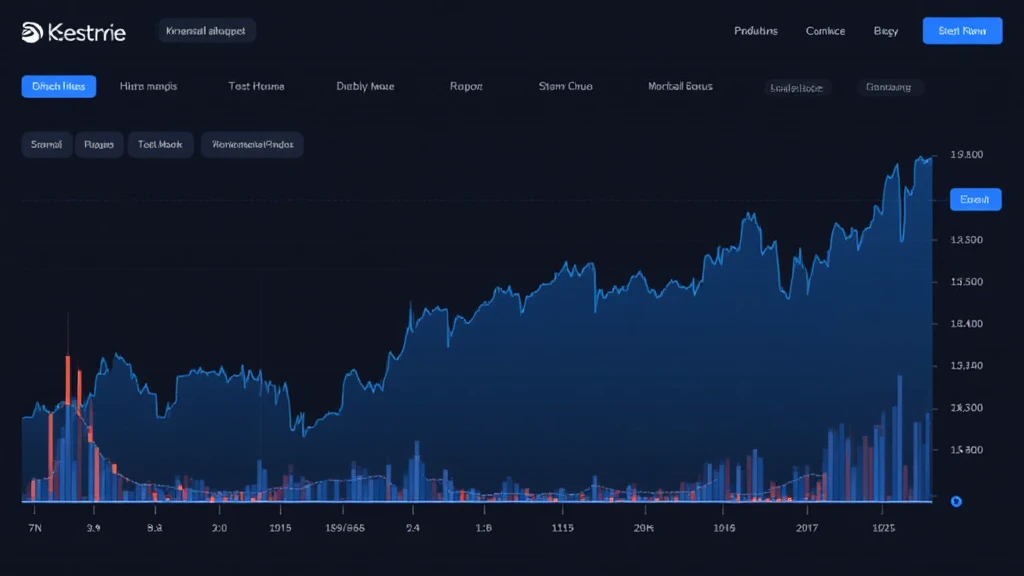Select the Bngy header link
Screen dimensions: 1024x576
(886, 31)
